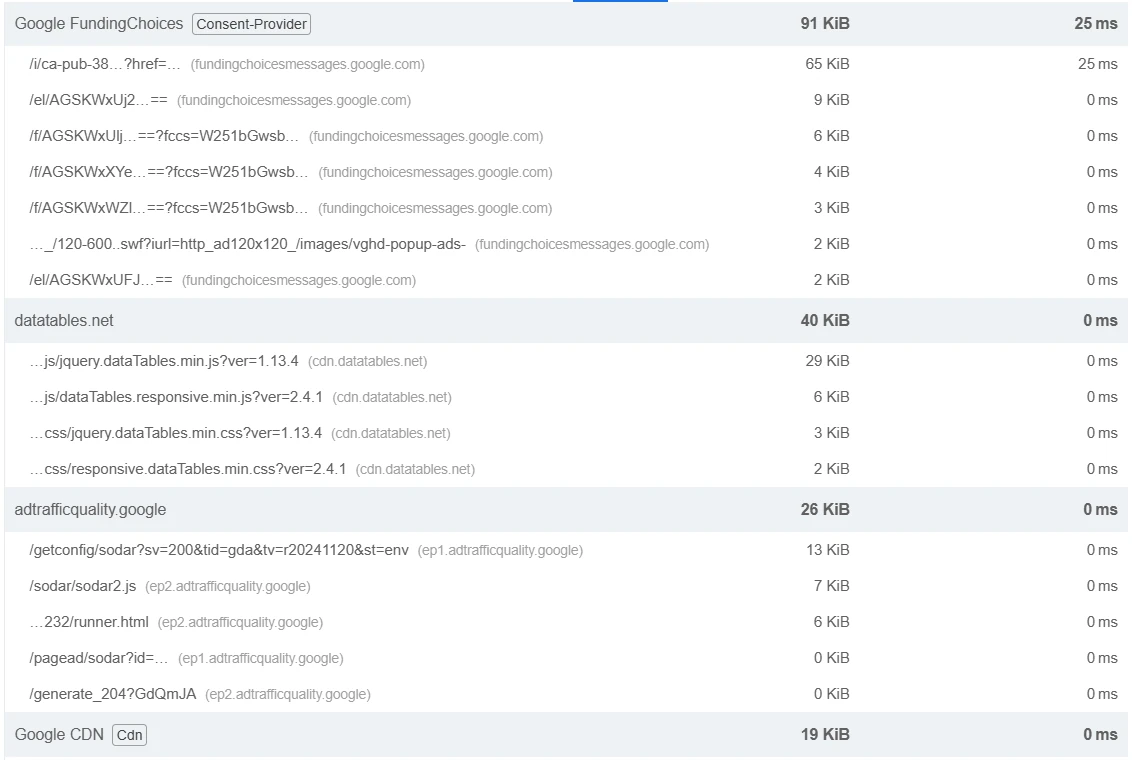Open the /pagead/sodar?id= request link
The image size is (1132, 760).
(x=99, y=658)
